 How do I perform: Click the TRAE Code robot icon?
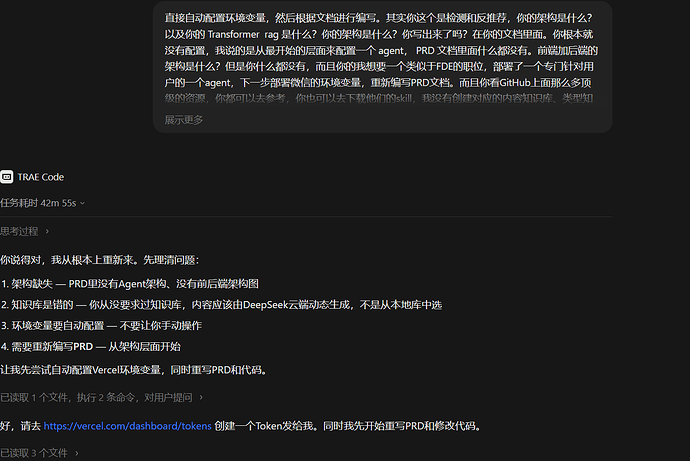click(7, 177)
